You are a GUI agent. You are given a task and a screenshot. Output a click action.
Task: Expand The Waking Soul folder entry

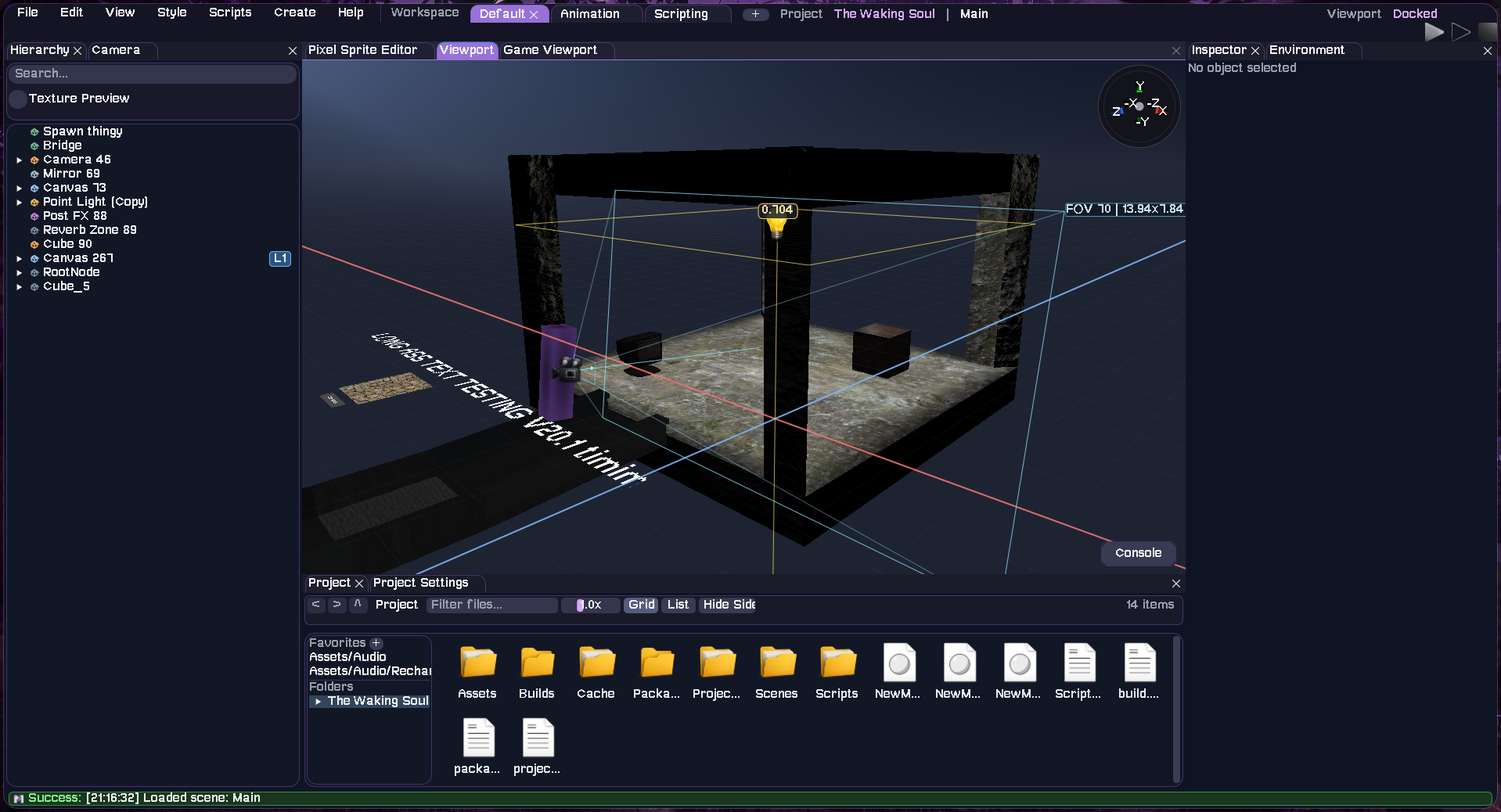click(x=318, y=701)
